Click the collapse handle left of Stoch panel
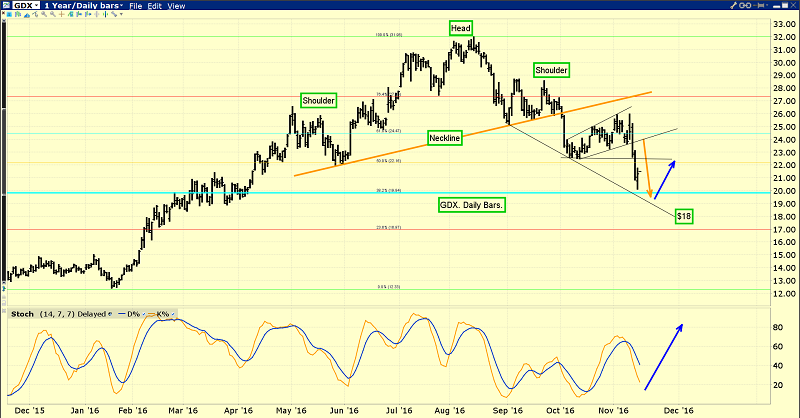This screenshot has width=800, height=418. click(4, 311)
